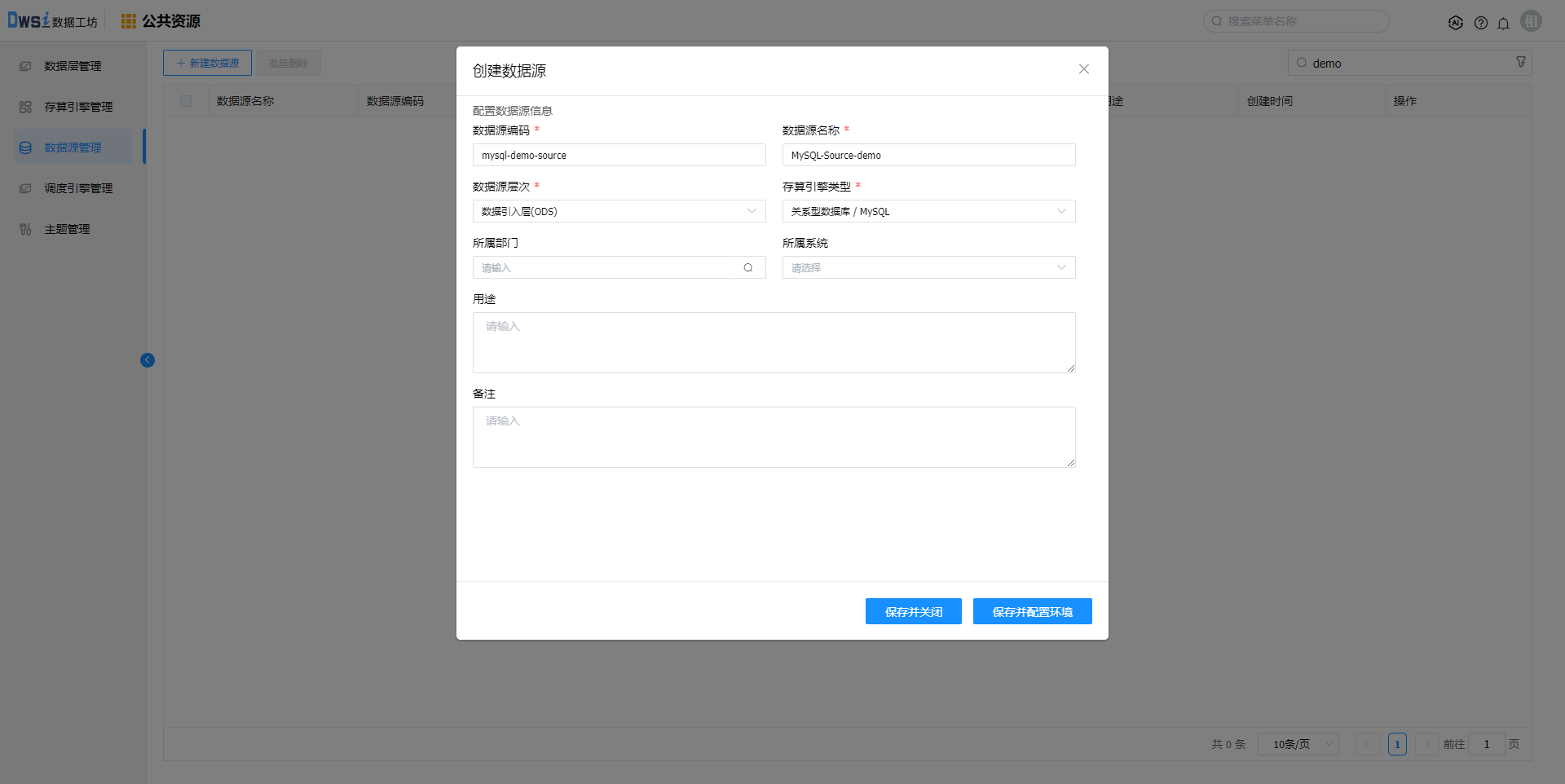Collapse sidebar with the blue arrow button
The width and height of the screenshot is (1565, 784).
148,360
